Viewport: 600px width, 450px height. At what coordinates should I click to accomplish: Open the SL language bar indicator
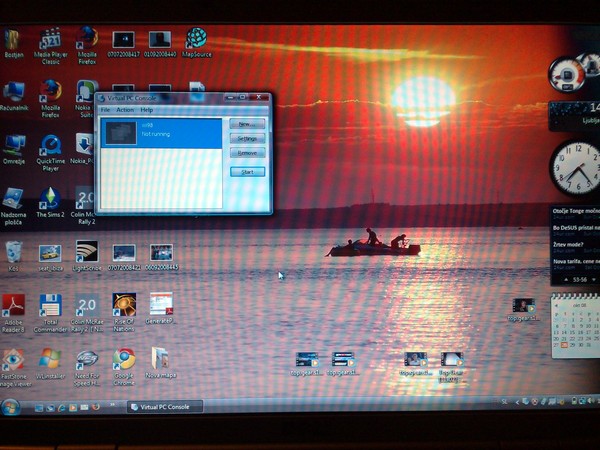[504, 401]
